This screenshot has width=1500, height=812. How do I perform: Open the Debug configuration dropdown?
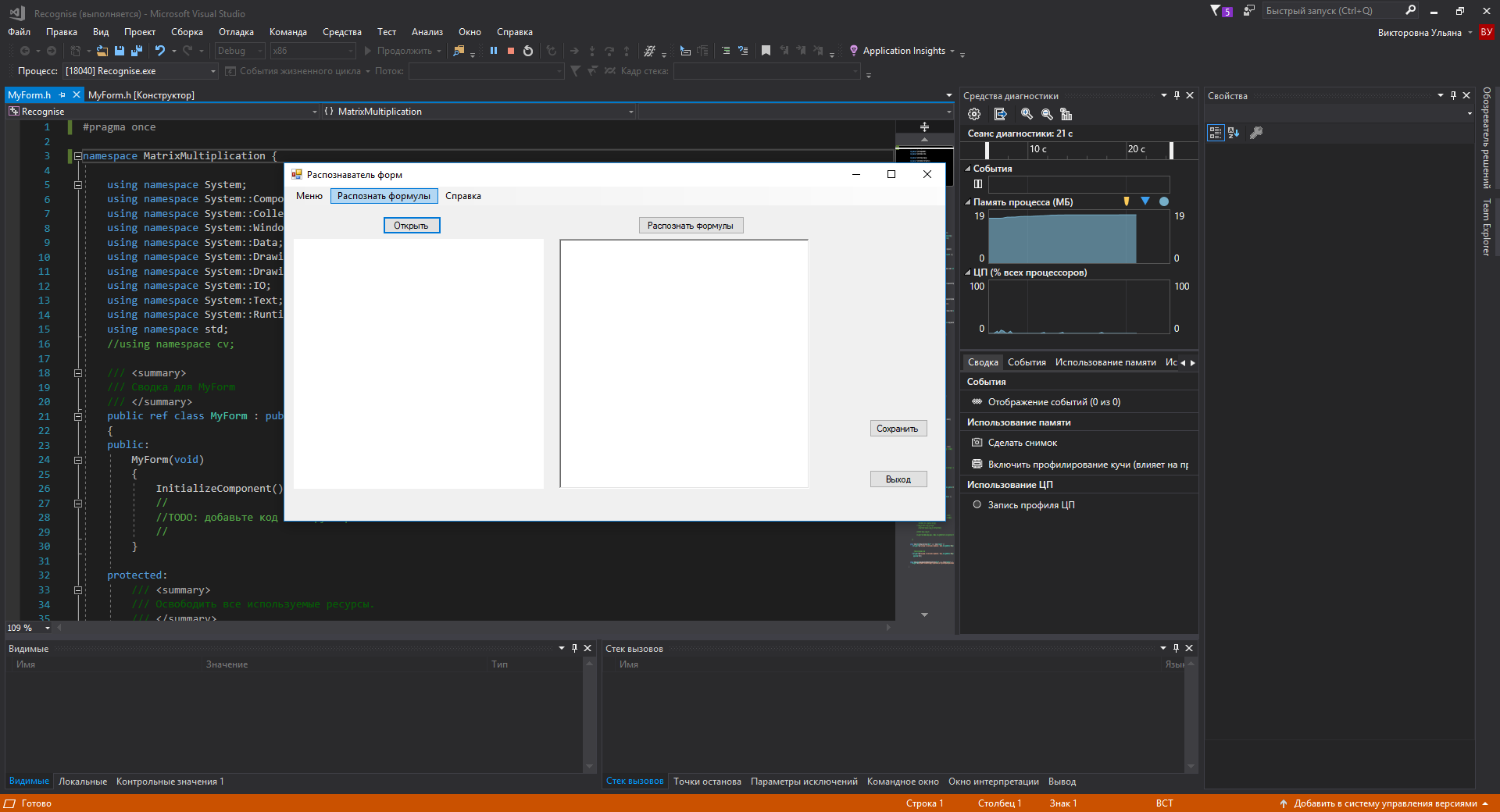[x=240, y=51]
